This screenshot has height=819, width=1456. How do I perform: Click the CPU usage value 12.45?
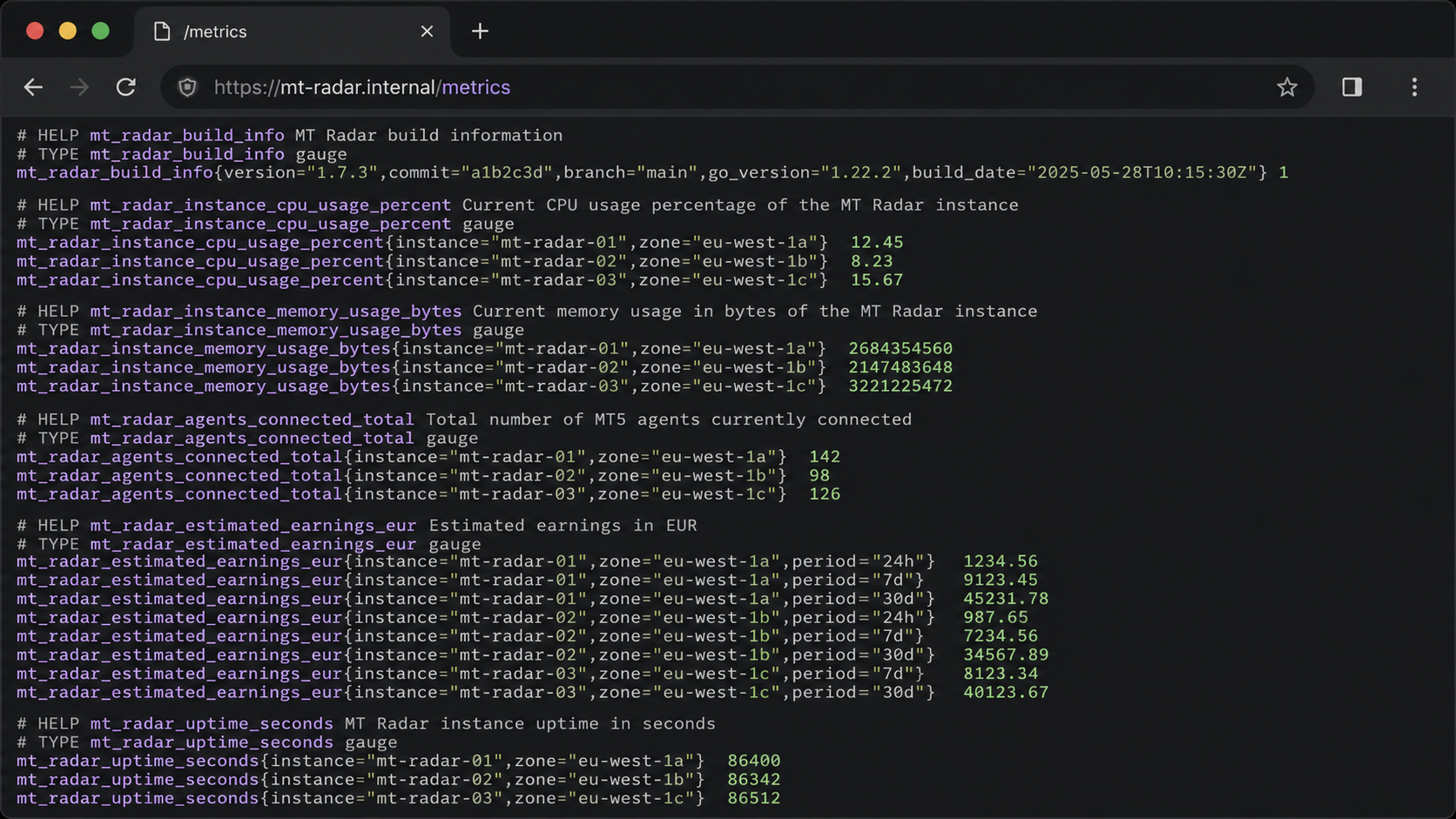tap(877, 242)
